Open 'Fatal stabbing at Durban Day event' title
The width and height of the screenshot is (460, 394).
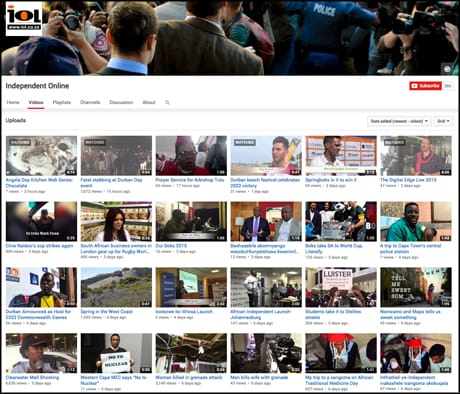click(x=111, y=183)
